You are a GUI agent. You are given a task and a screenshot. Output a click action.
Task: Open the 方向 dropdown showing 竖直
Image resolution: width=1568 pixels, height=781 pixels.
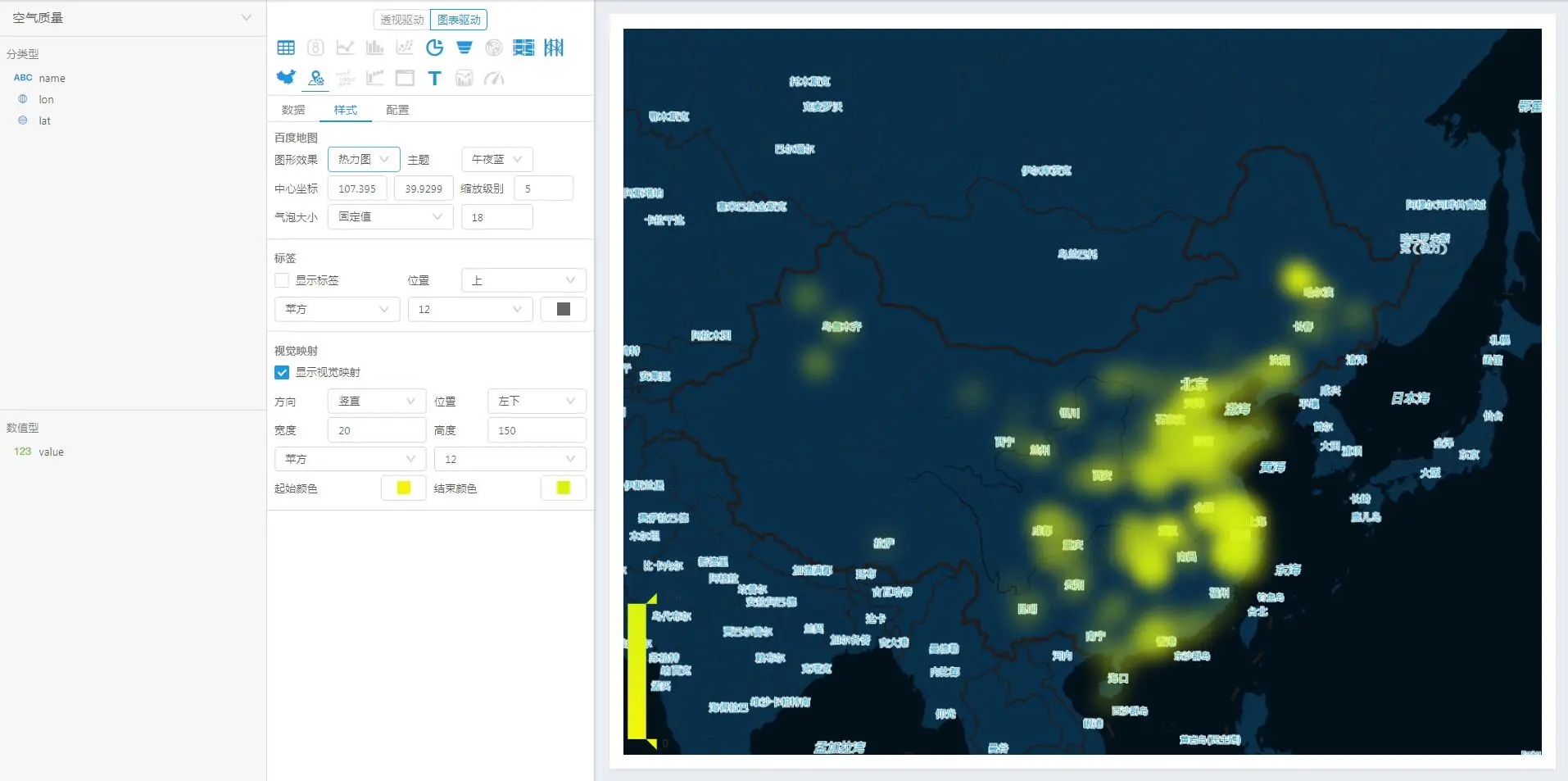[x=377, y=401]
